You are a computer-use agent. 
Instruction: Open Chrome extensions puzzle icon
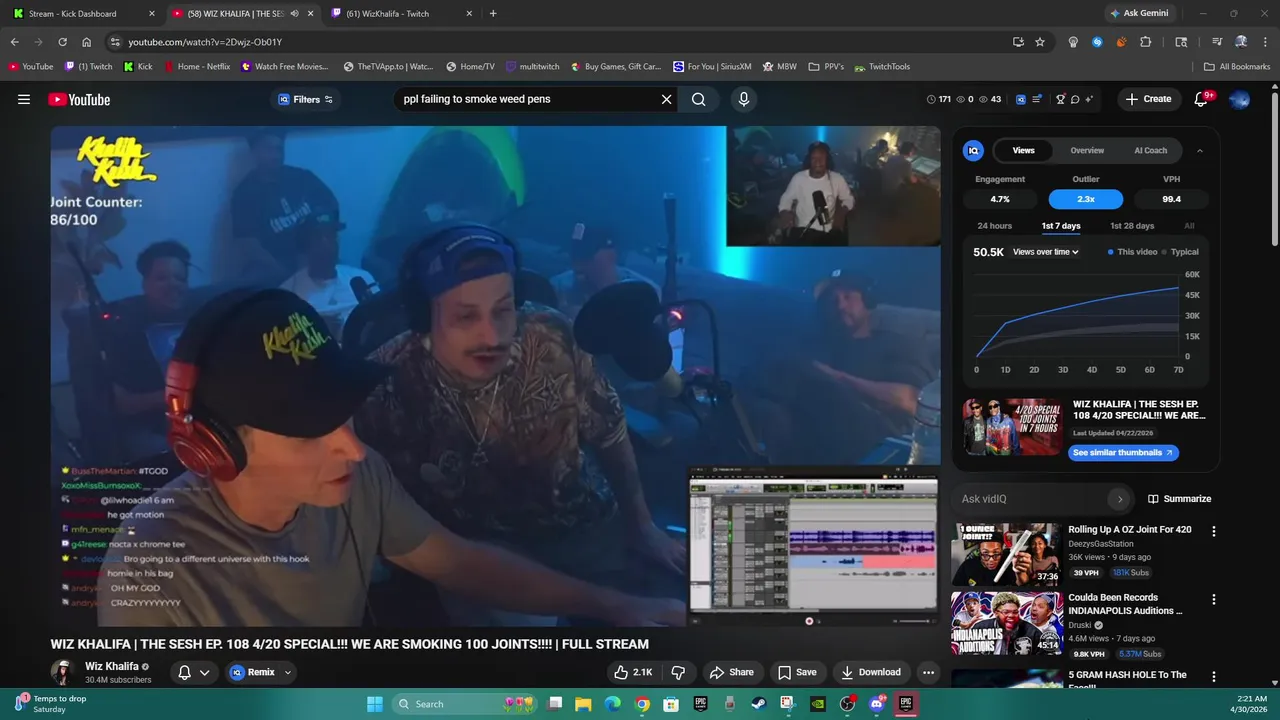click(1145, 42)
